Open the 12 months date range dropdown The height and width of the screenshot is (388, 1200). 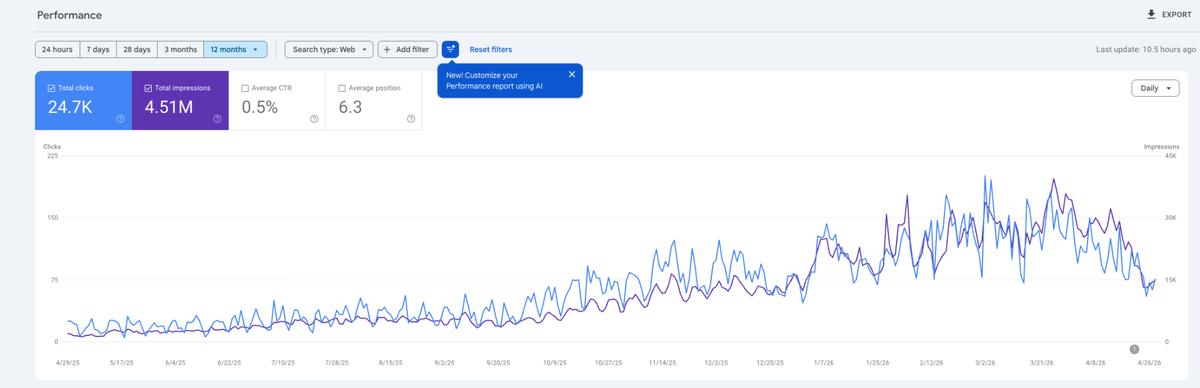(x=235, y=49)
